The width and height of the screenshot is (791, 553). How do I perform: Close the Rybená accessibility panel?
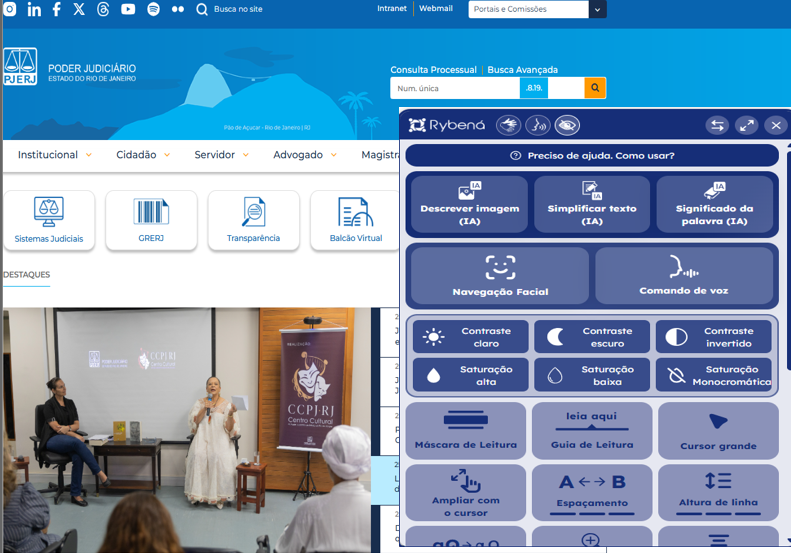coord(776,125)
